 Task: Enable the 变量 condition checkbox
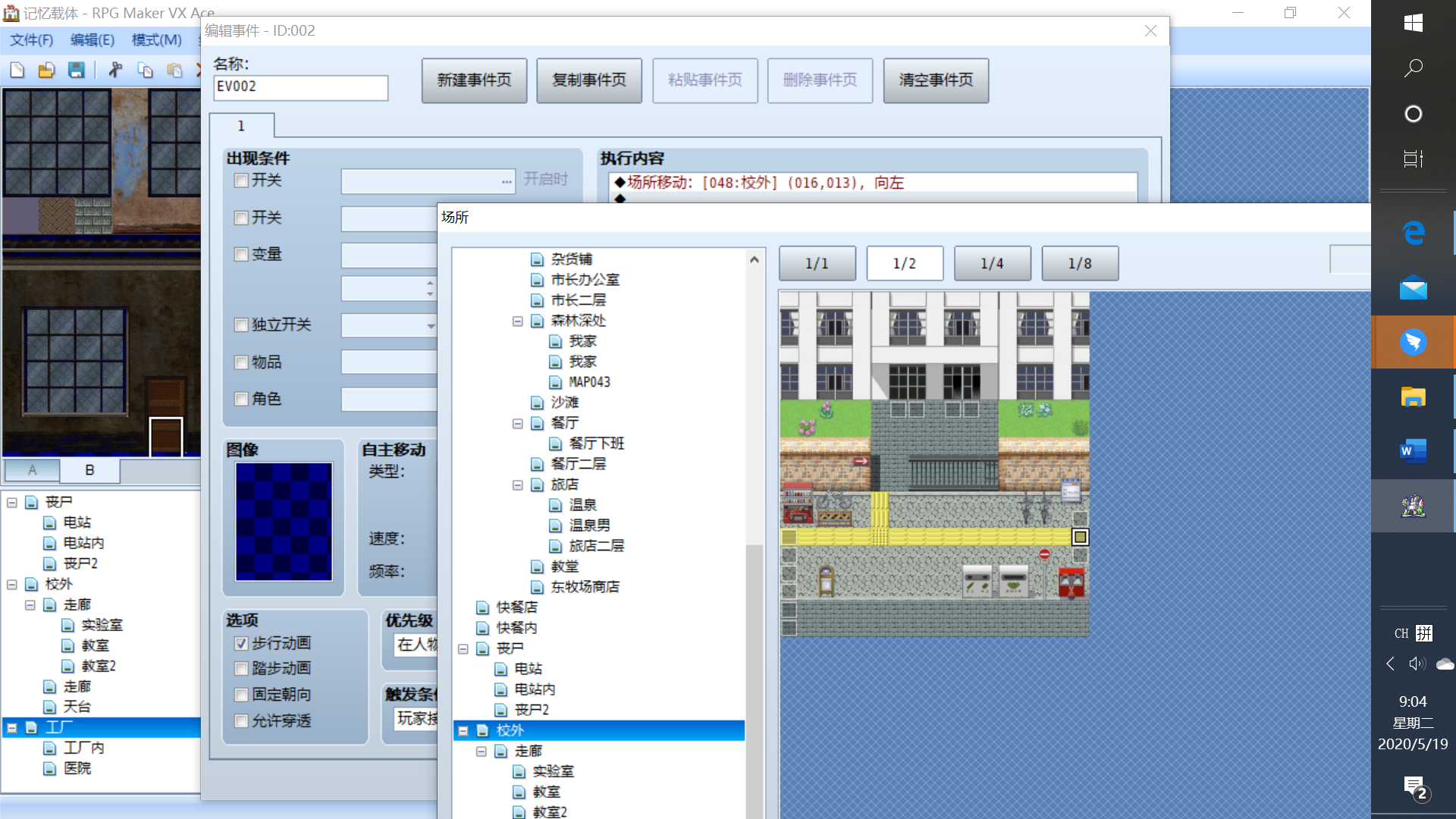[241, 255]
